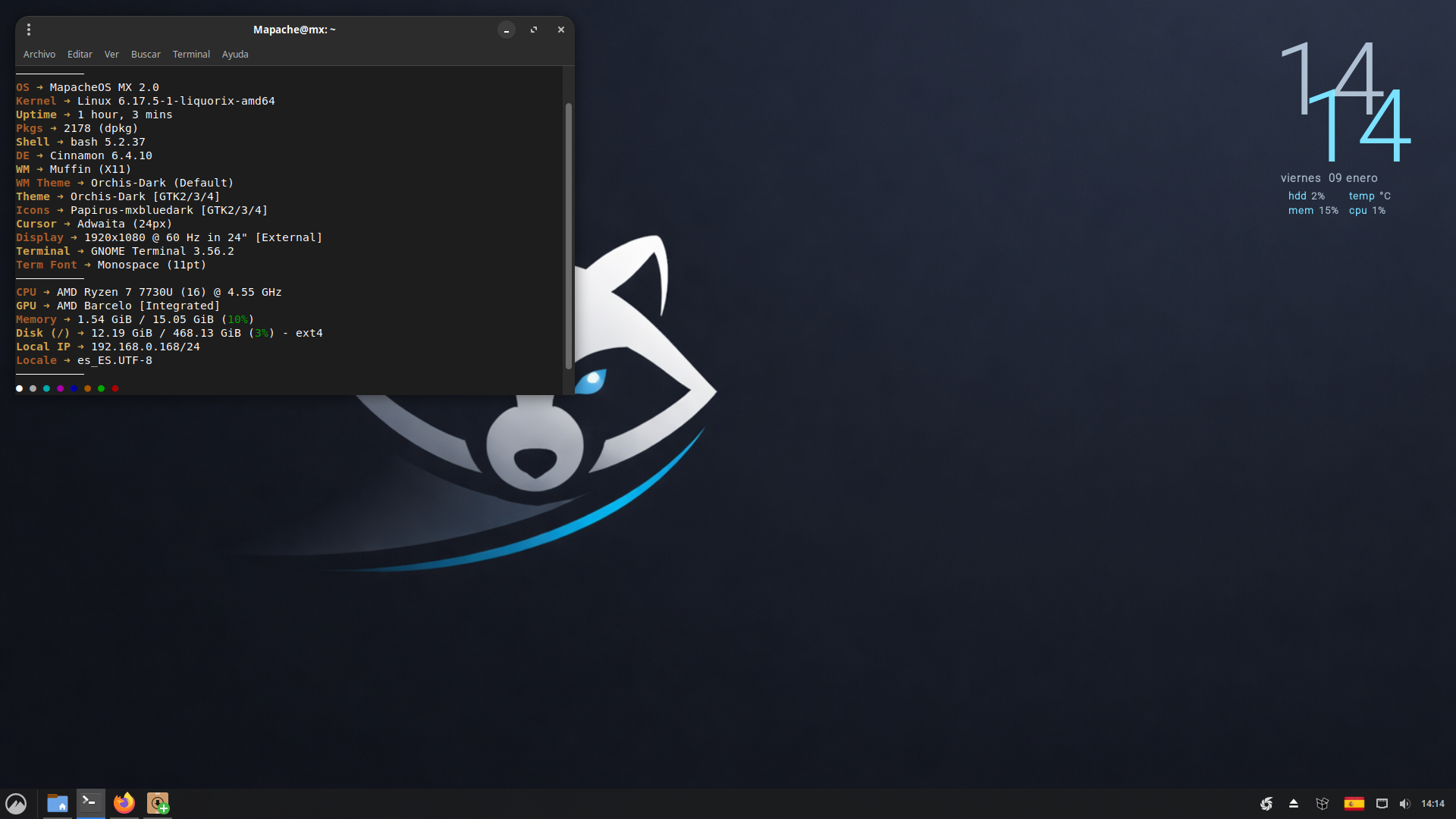Click the 'mem 15%' desktop widget reading
This screenshot has height=819, width=1456.
(1313, 210)
